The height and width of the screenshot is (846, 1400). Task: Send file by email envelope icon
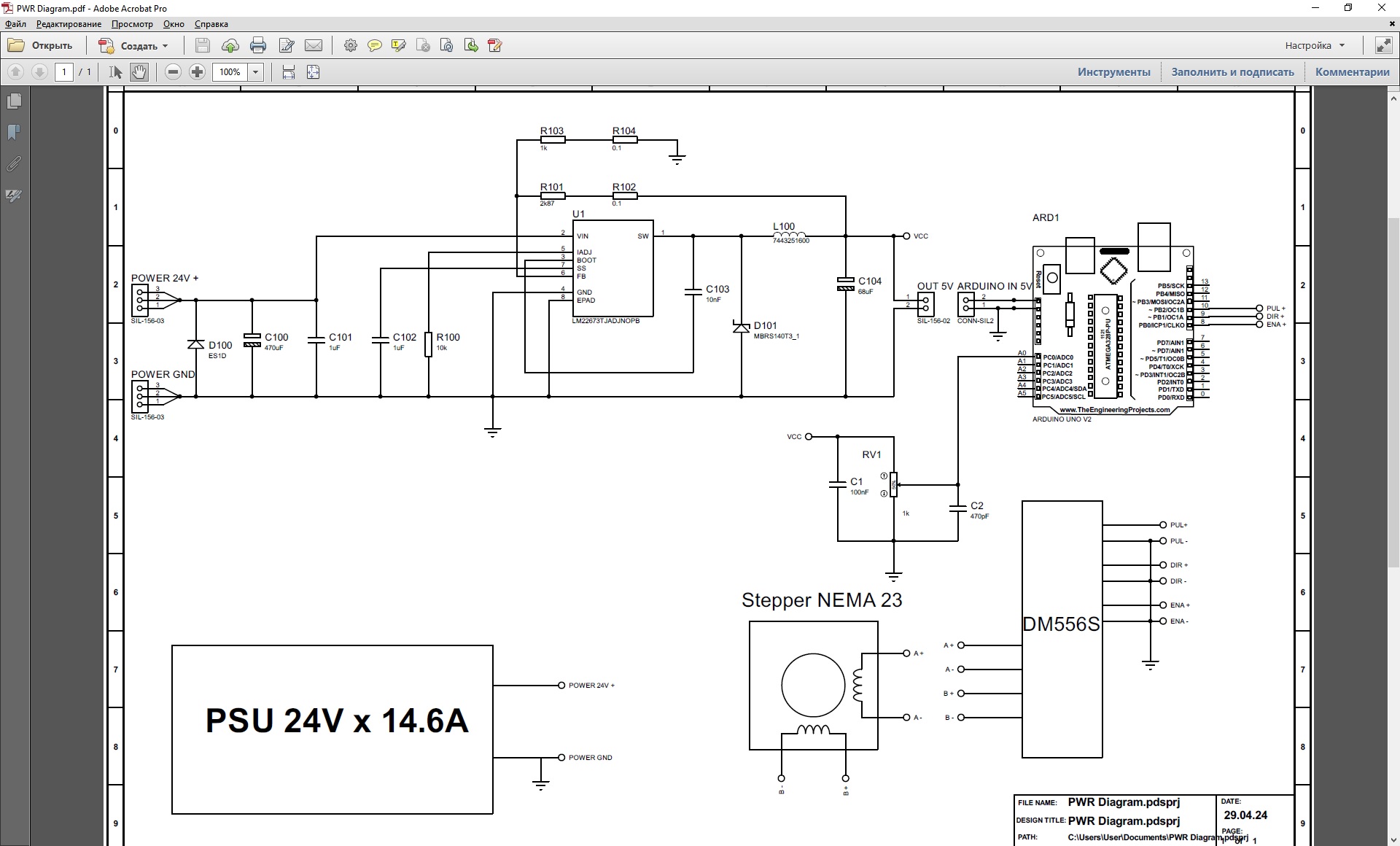[314, 45]
